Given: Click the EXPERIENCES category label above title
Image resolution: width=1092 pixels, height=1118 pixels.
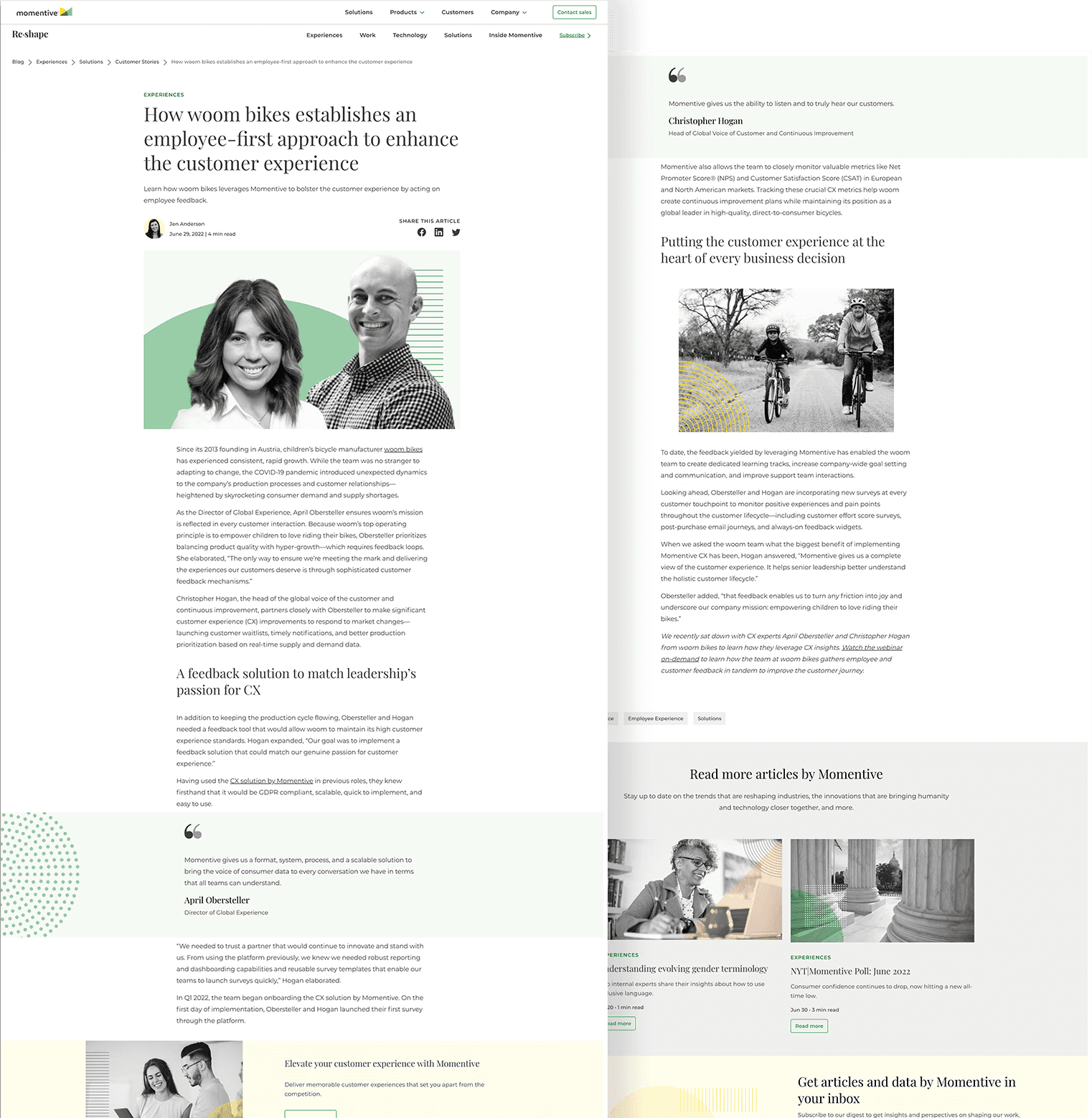Looking at the screenshot, I should [x=164, y=95].
